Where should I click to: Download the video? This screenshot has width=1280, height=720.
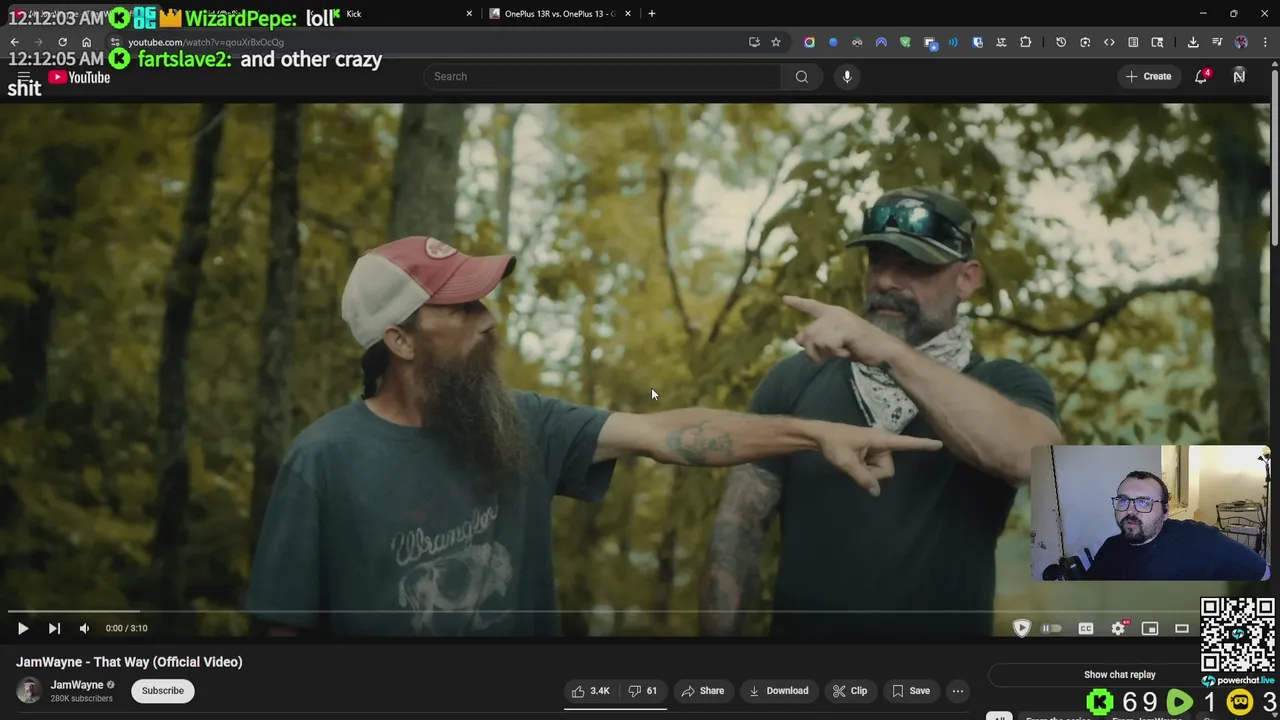pos(778,691)
